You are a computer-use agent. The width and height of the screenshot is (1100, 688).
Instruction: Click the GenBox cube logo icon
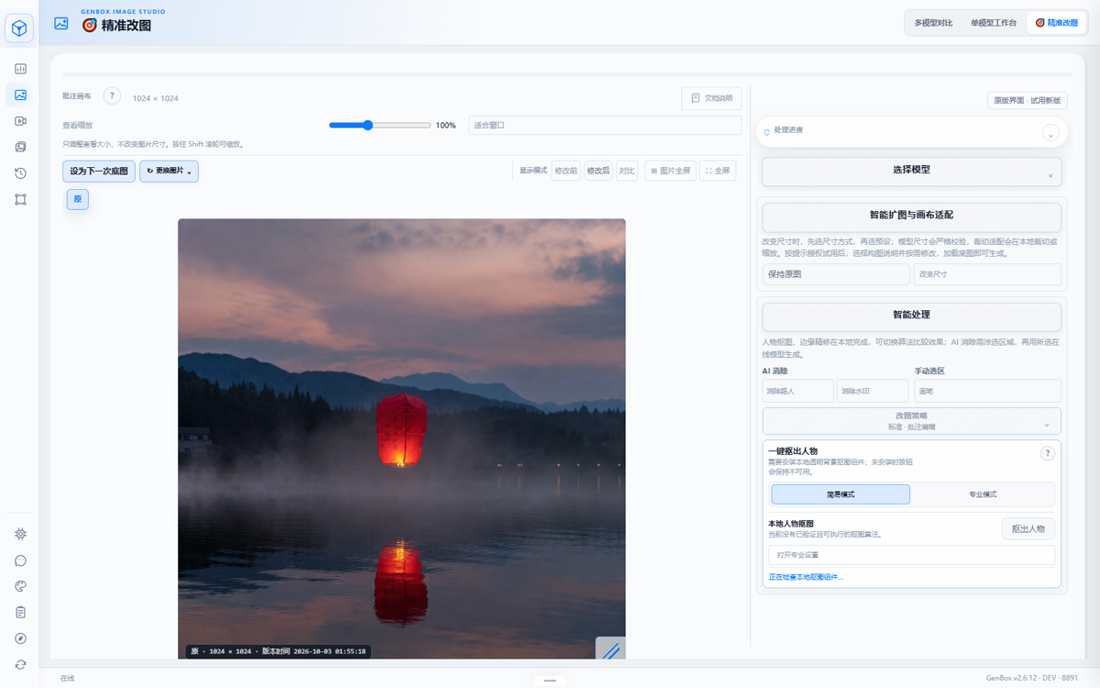click(x=19, y=28)
